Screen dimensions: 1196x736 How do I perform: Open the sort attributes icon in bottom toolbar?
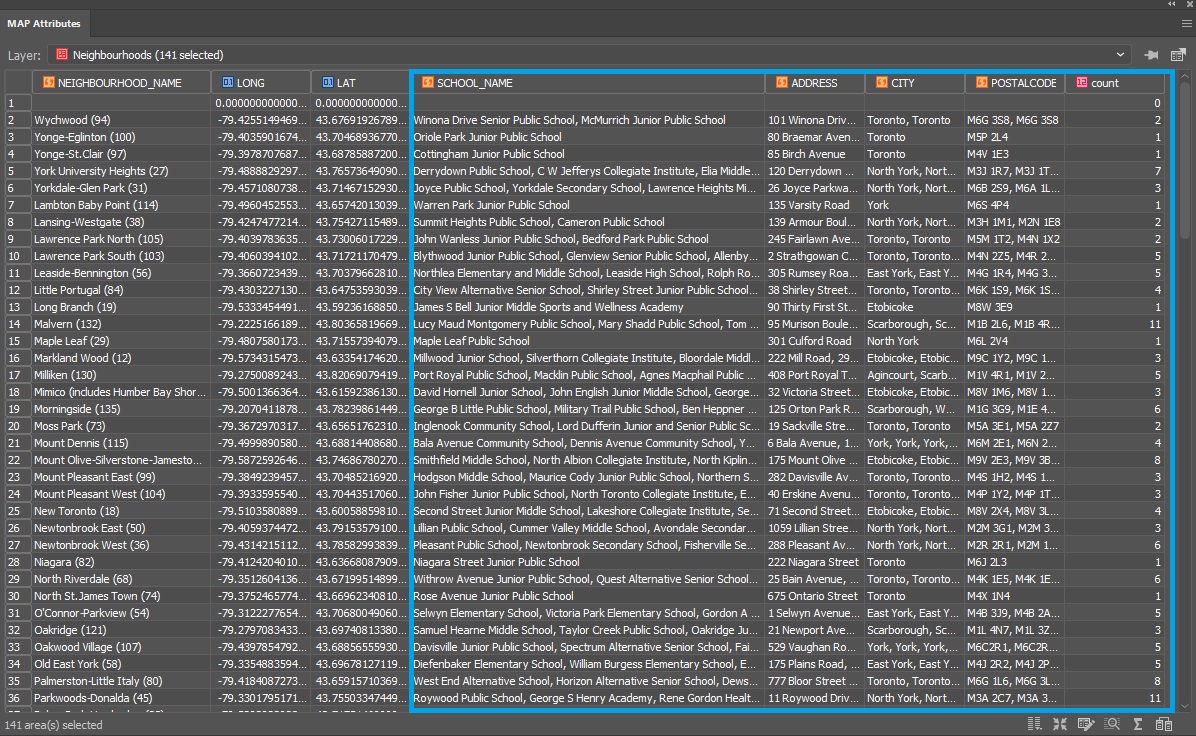1034,724
